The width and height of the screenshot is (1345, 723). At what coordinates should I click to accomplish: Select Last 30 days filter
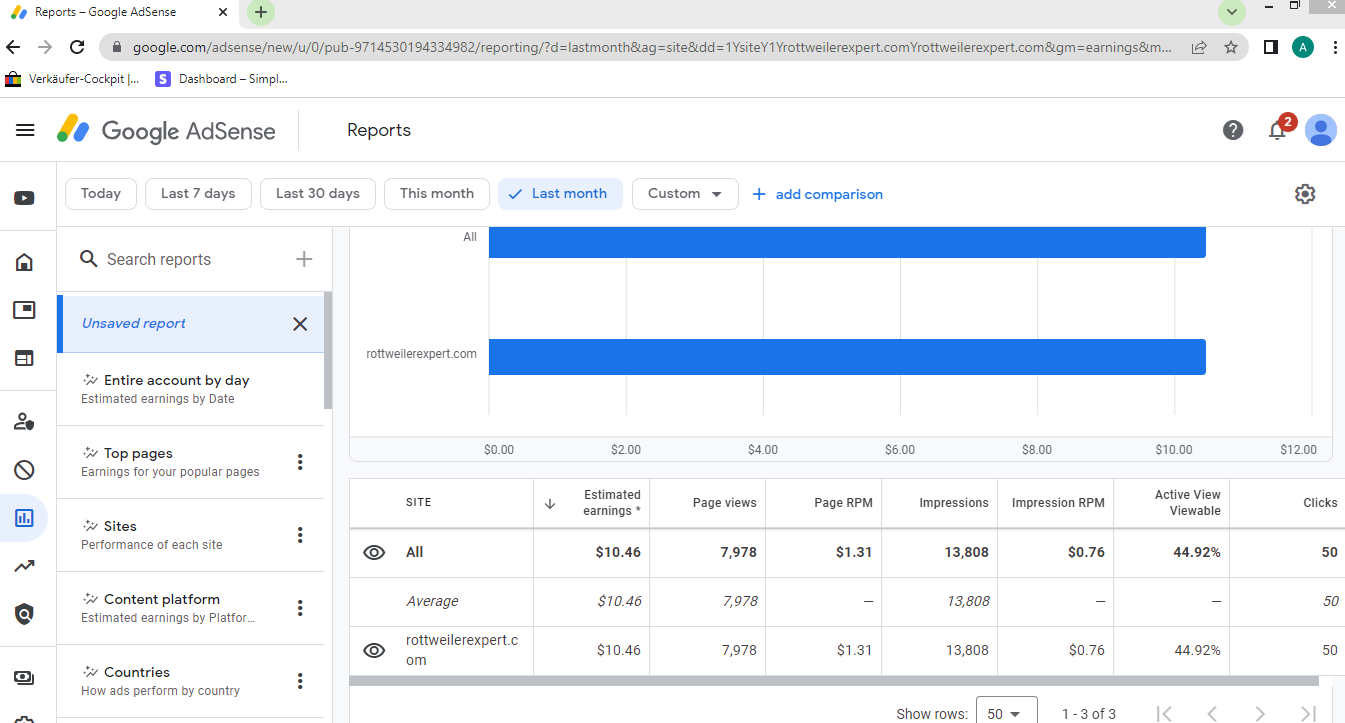tap(318, 194)
